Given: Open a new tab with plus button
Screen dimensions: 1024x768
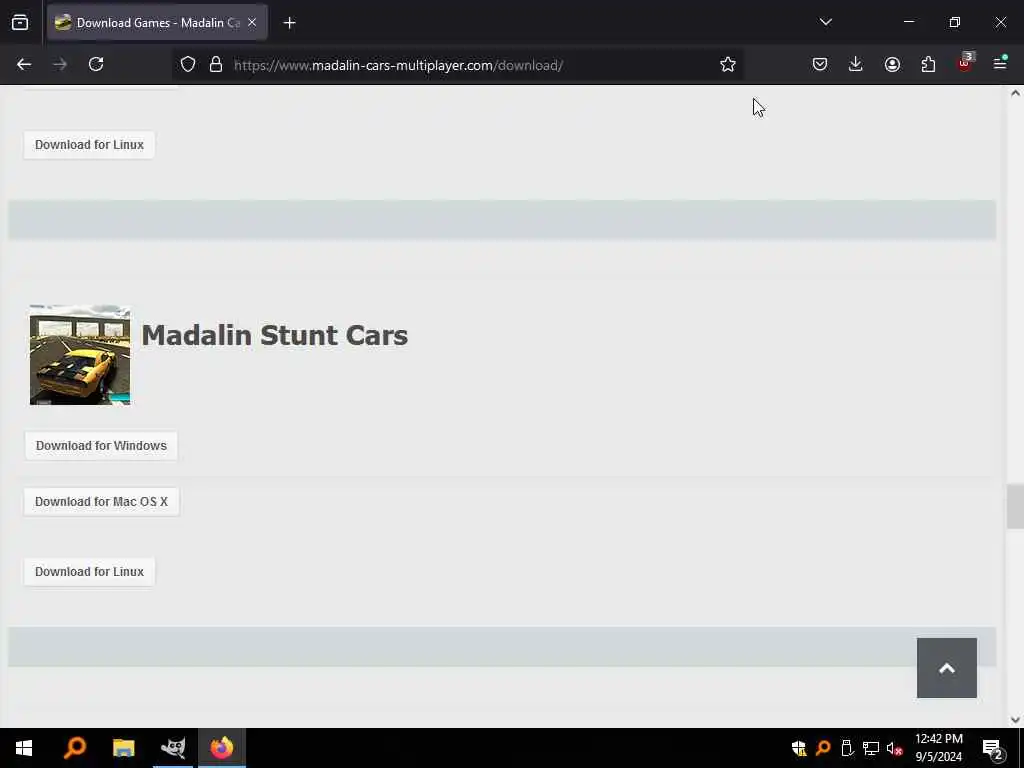Looking at the screenshot, I should pos(289,23).
